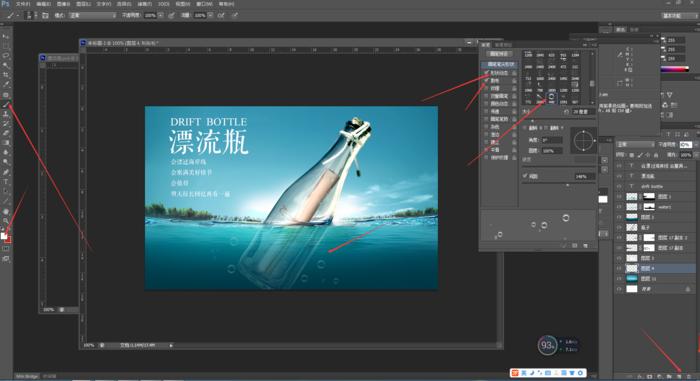Image resolution: width=700 pixels, height=381 pixels.
Task: Click the new adjustment layer icon
Action: point(659,377)
